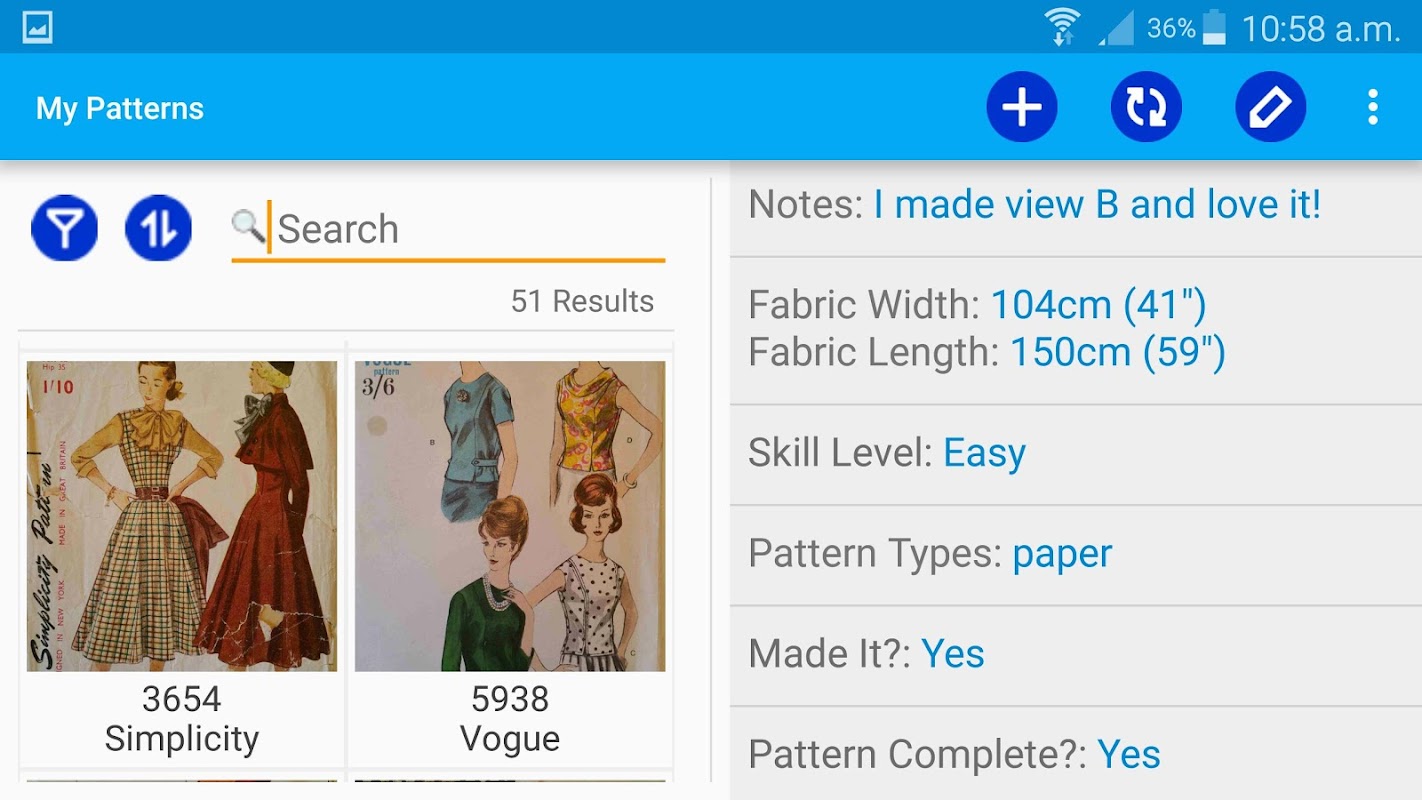
Task: Tap the image notification icon in status bar
Action: tap(37, 27)
